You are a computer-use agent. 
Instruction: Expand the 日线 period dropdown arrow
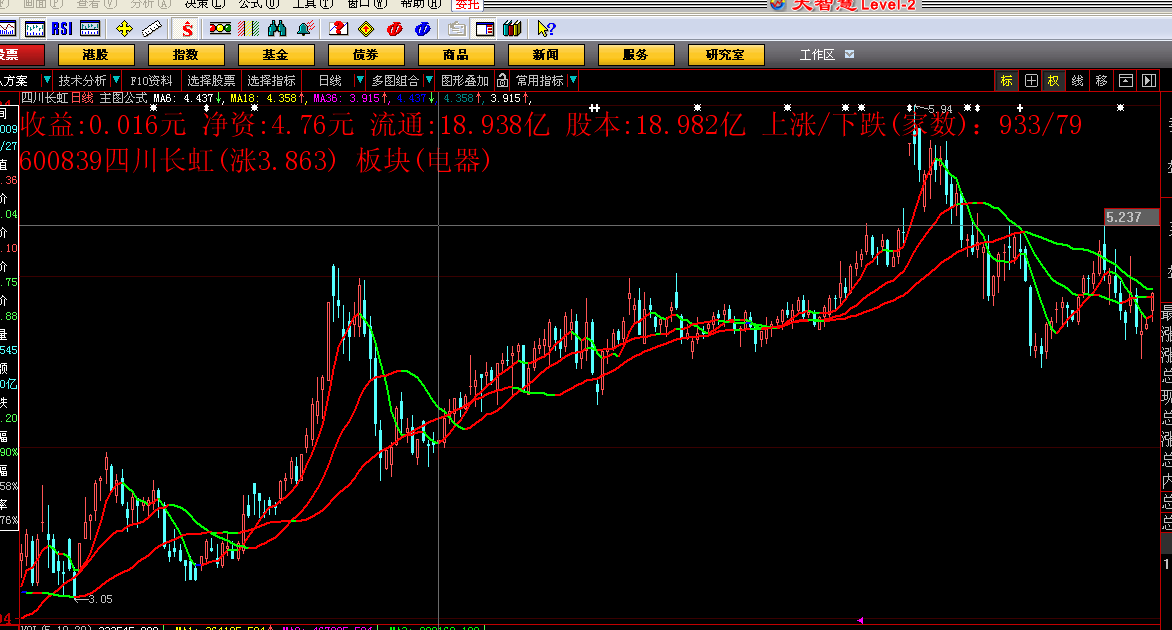pos(359,80)
